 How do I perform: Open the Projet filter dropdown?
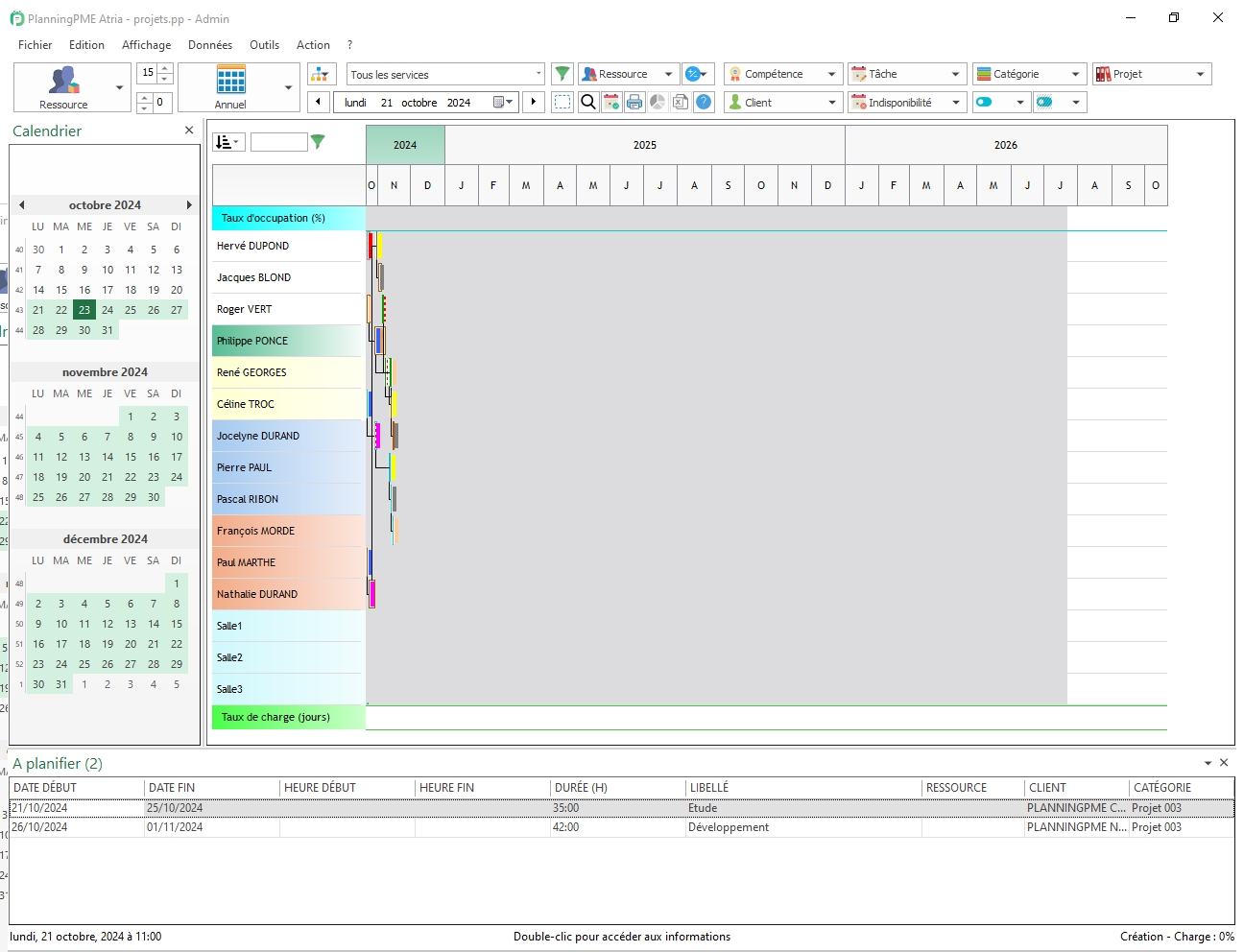click(1201, 74)
